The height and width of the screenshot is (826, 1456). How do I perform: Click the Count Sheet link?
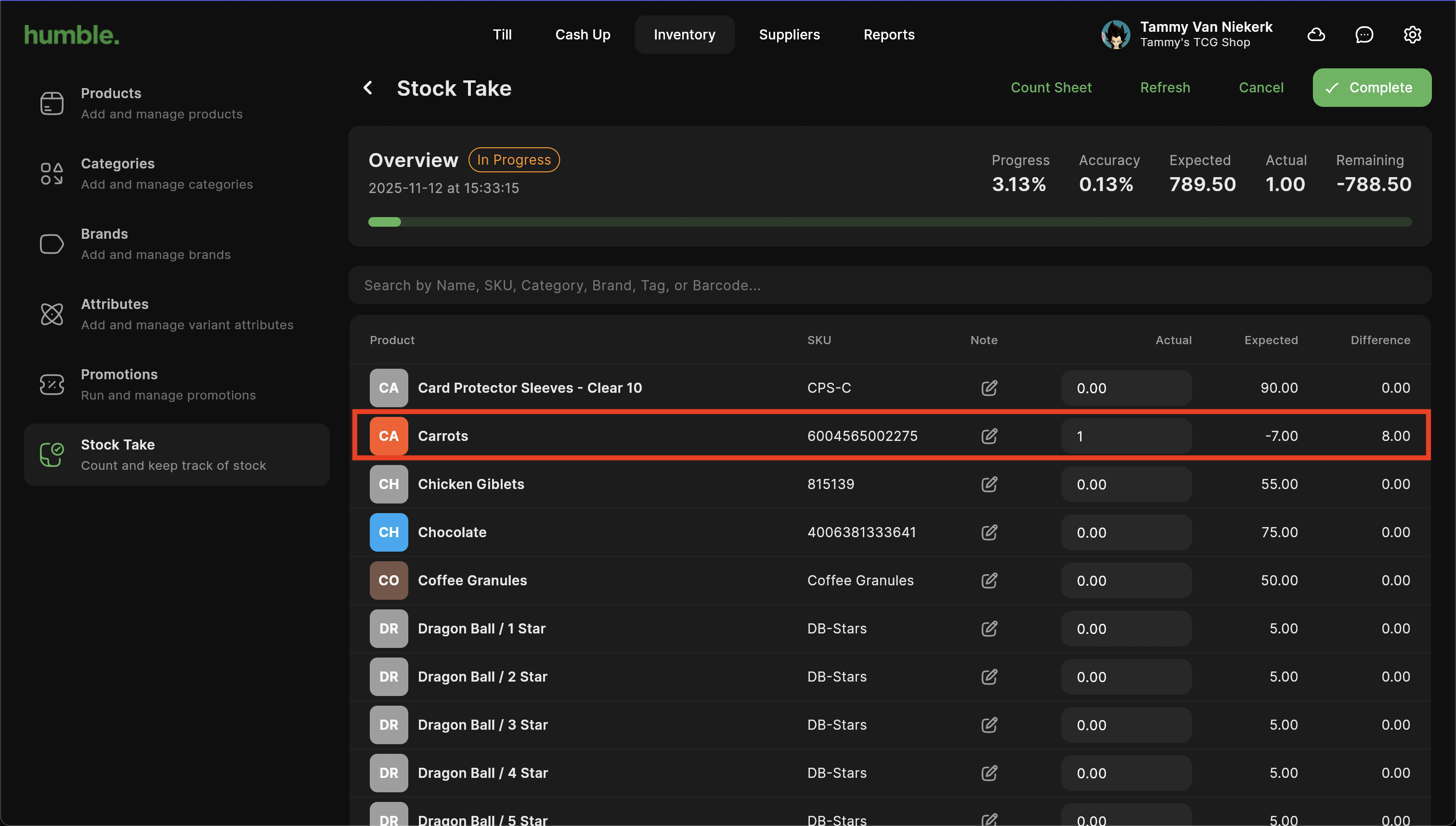pos(1051,88)
